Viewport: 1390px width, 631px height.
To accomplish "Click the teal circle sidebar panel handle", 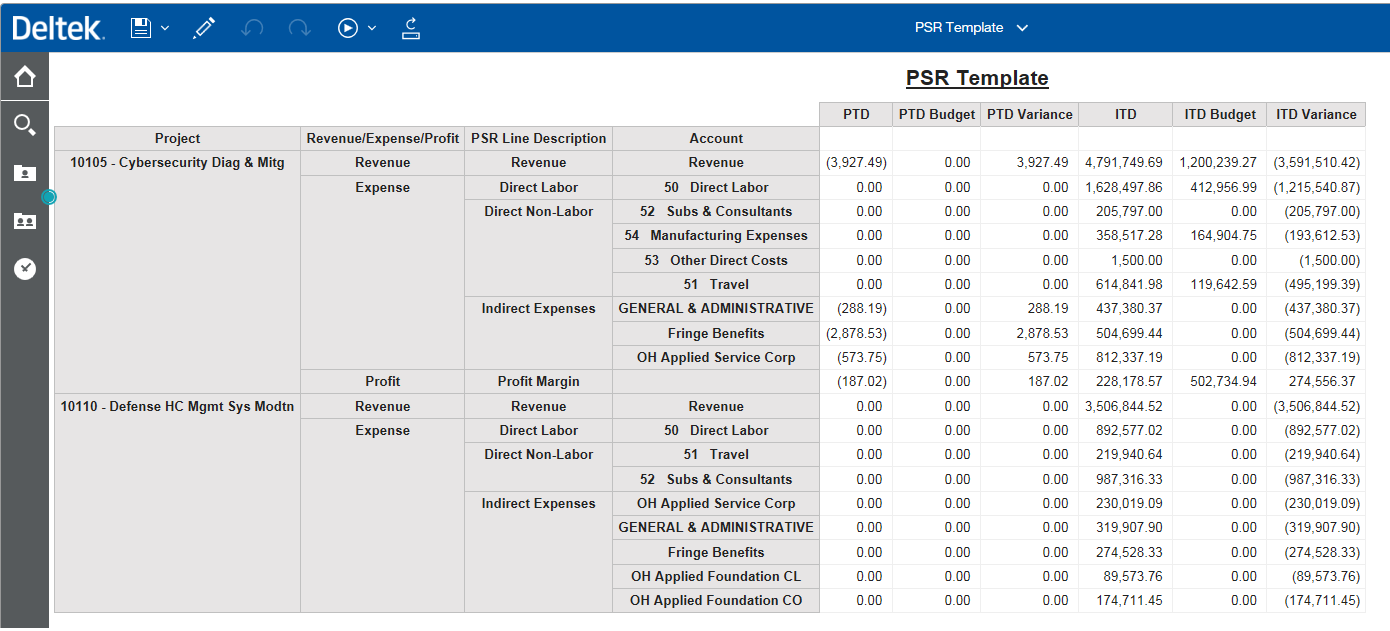I will click(49, 197).
